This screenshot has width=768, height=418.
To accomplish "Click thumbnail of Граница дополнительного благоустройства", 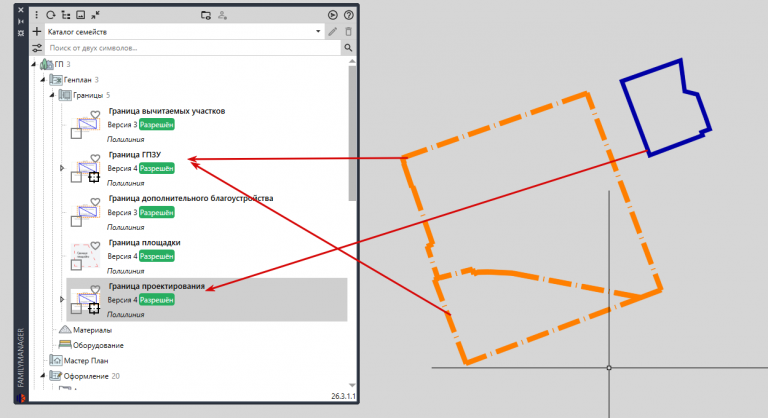I will pos(87,212).
